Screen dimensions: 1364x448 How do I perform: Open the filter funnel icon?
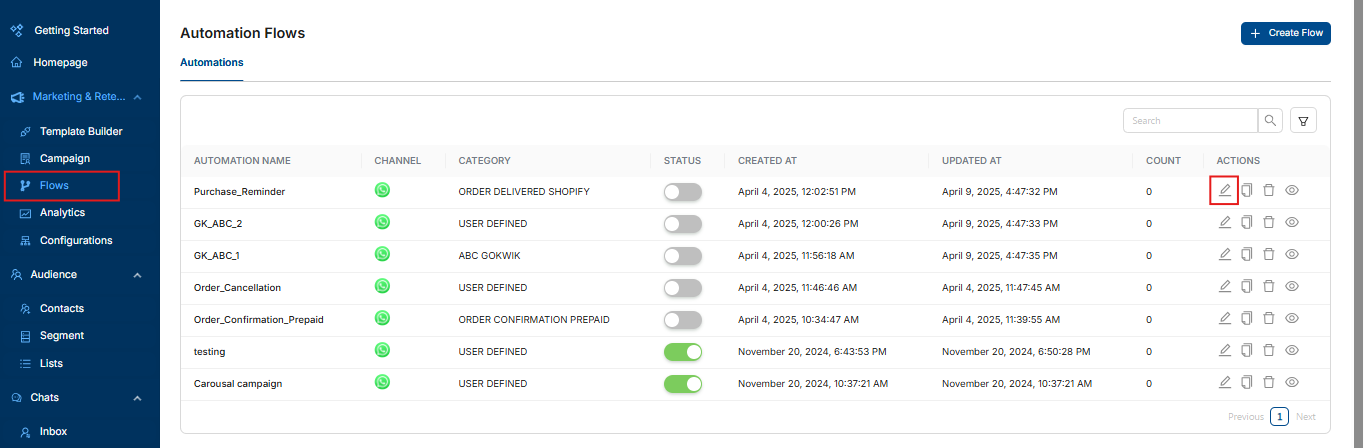[1303, 121]
